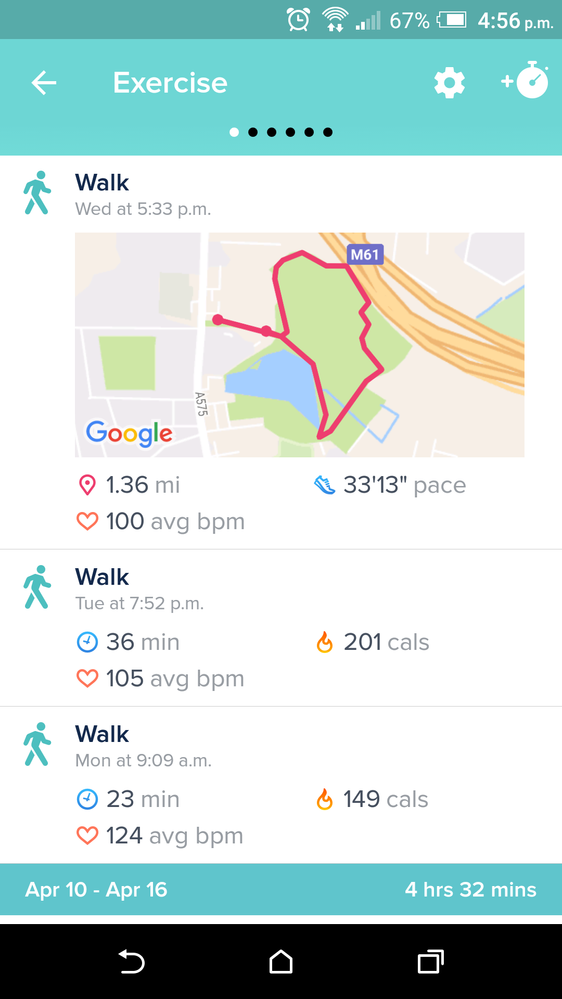The height and width of the screenshot is (999, 562).
Task: Open Wed 5:33 p.m. Walk entry title
Action: (102, 183)
